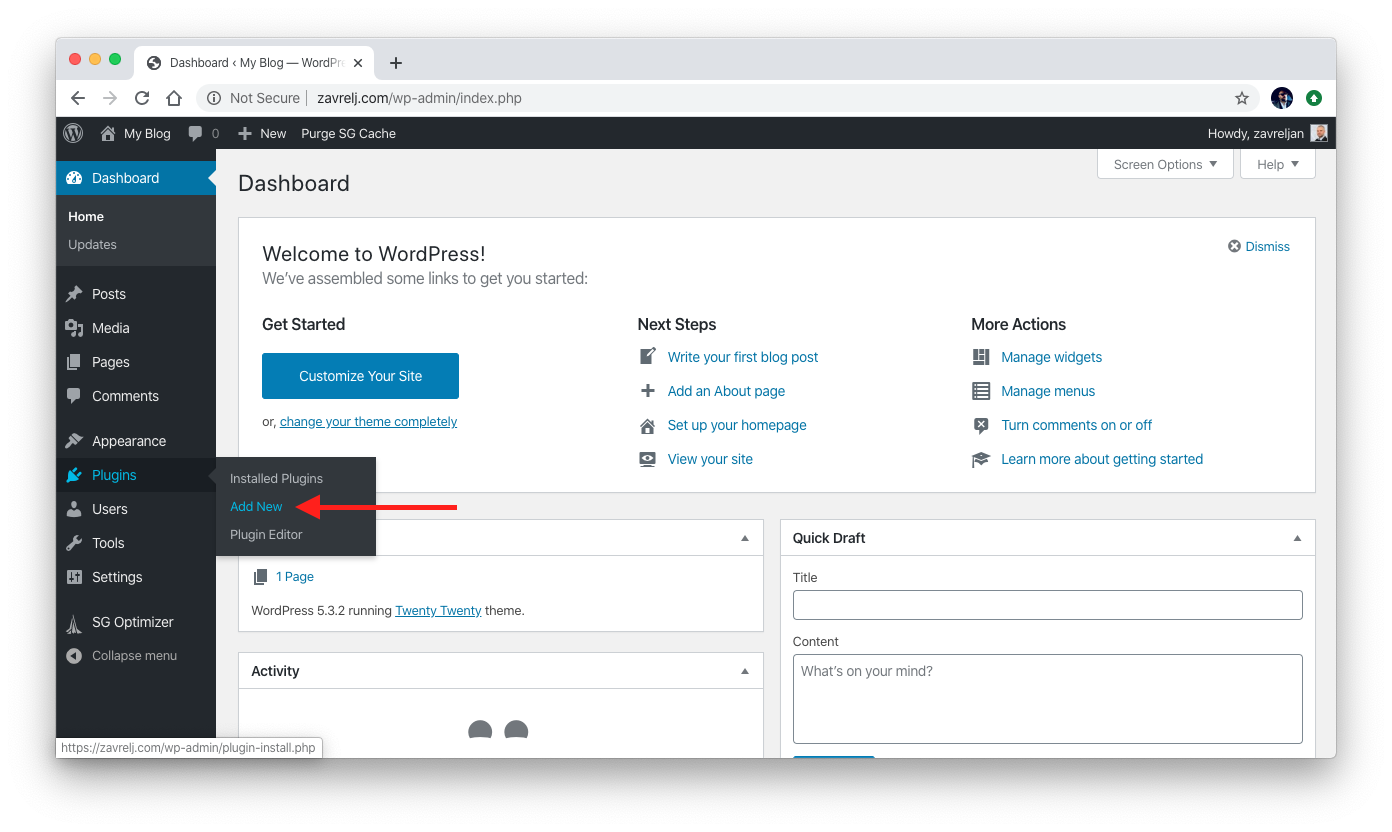Click the Dashboard gauge icon
Viewport: 1392px width, 832px height.
(x=74, y=178)
